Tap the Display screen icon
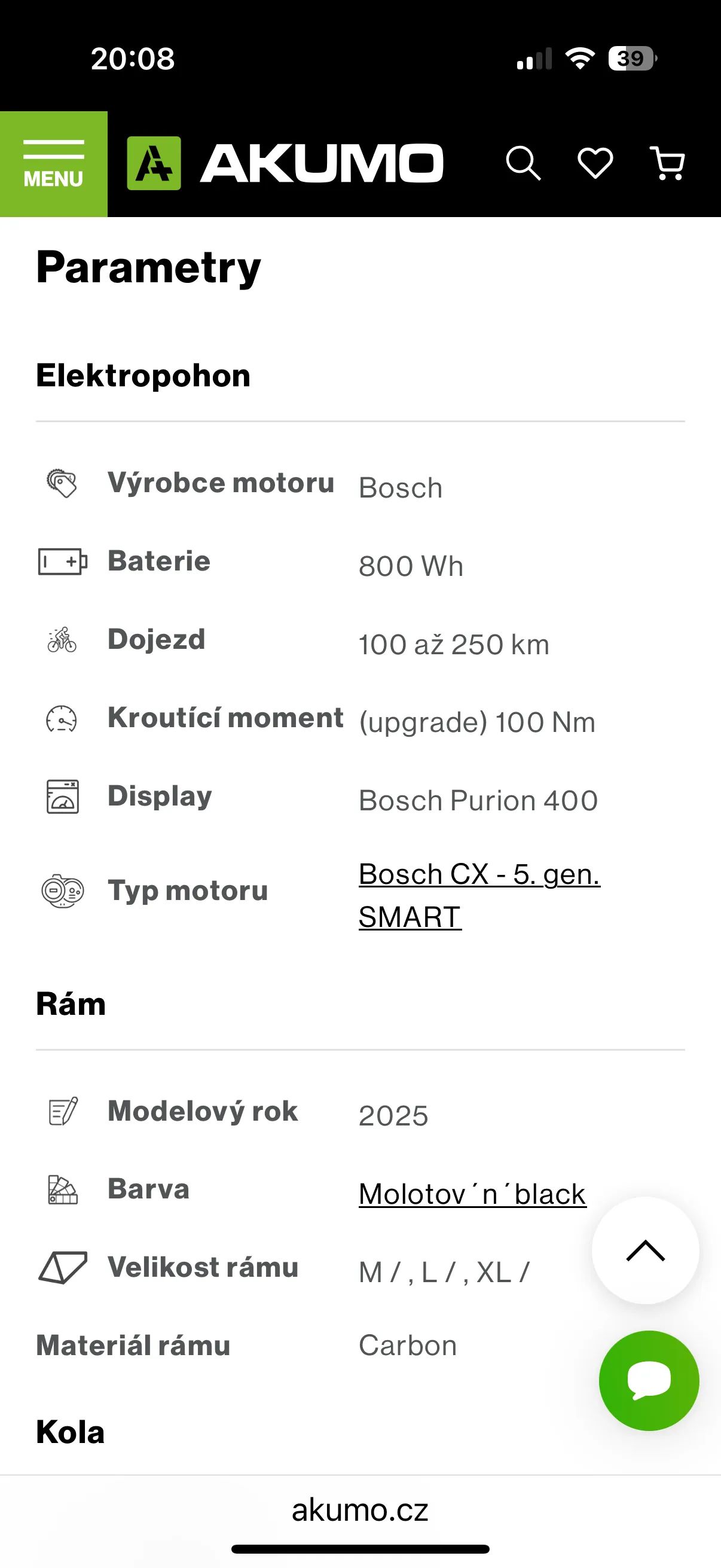The width and height of the screenshot is (721, 1568). 63,797
